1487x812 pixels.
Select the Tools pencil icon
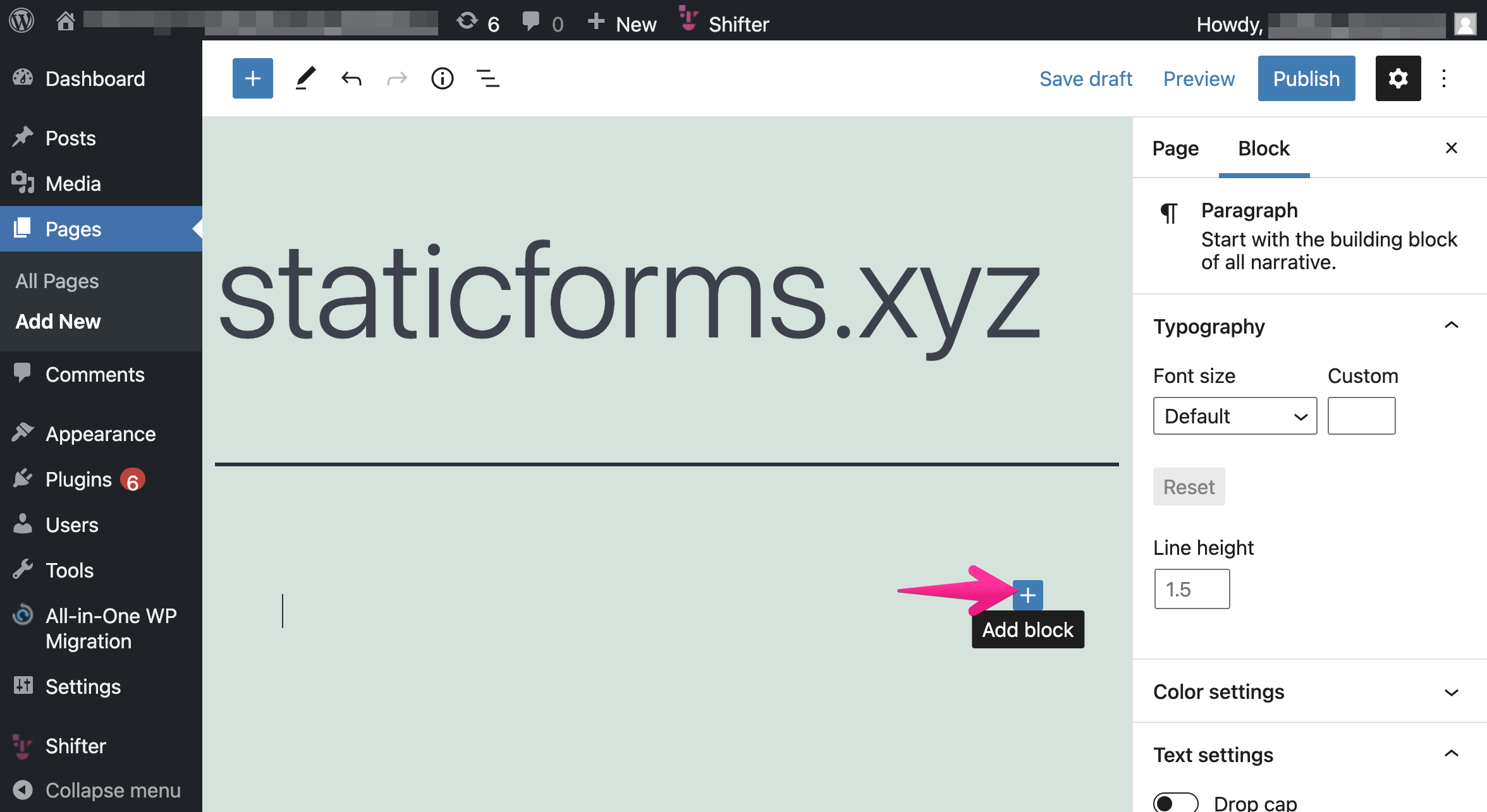(306, 78)
